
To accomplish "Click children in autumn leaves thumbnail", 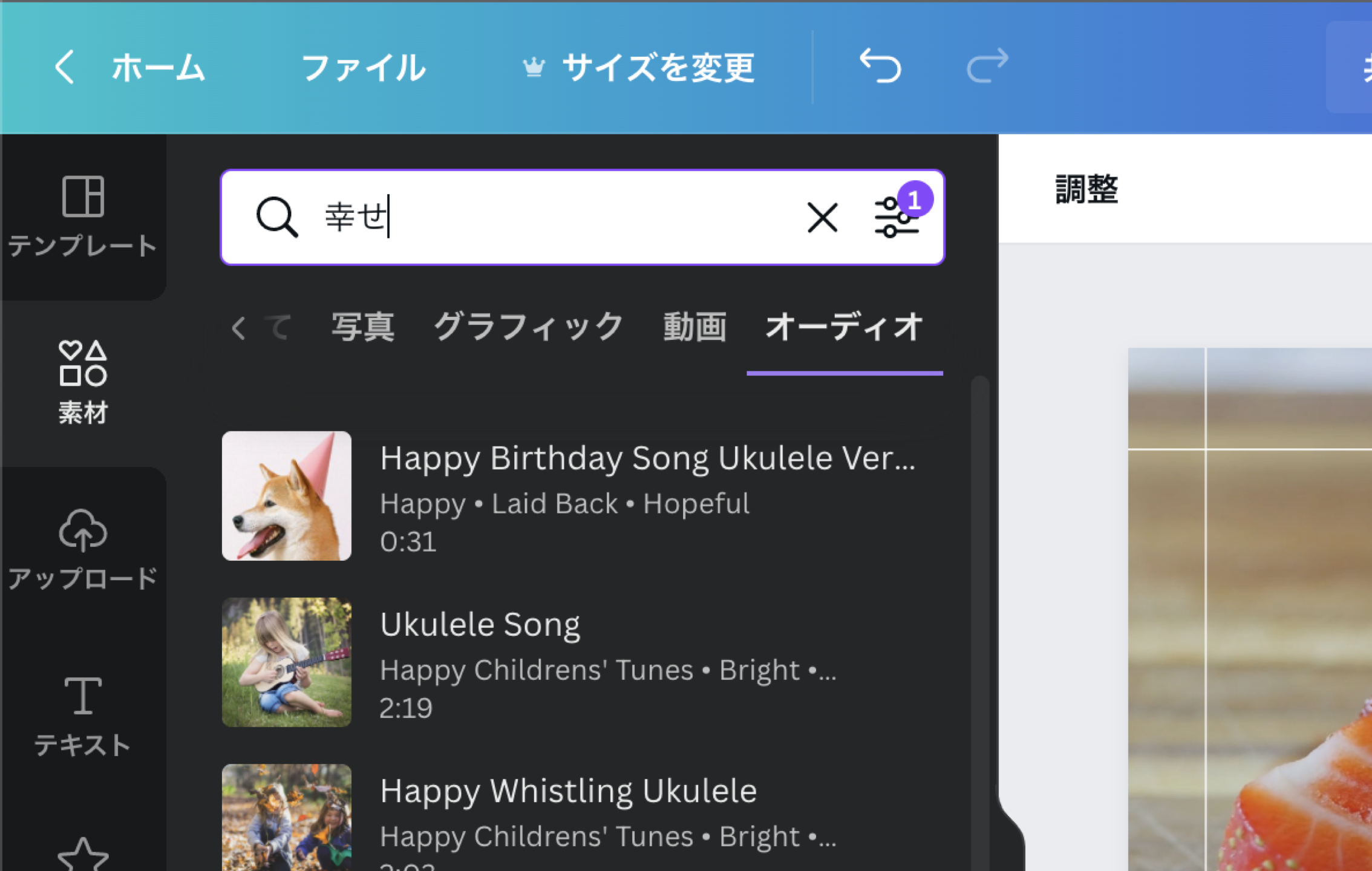I will coord(287,818).
